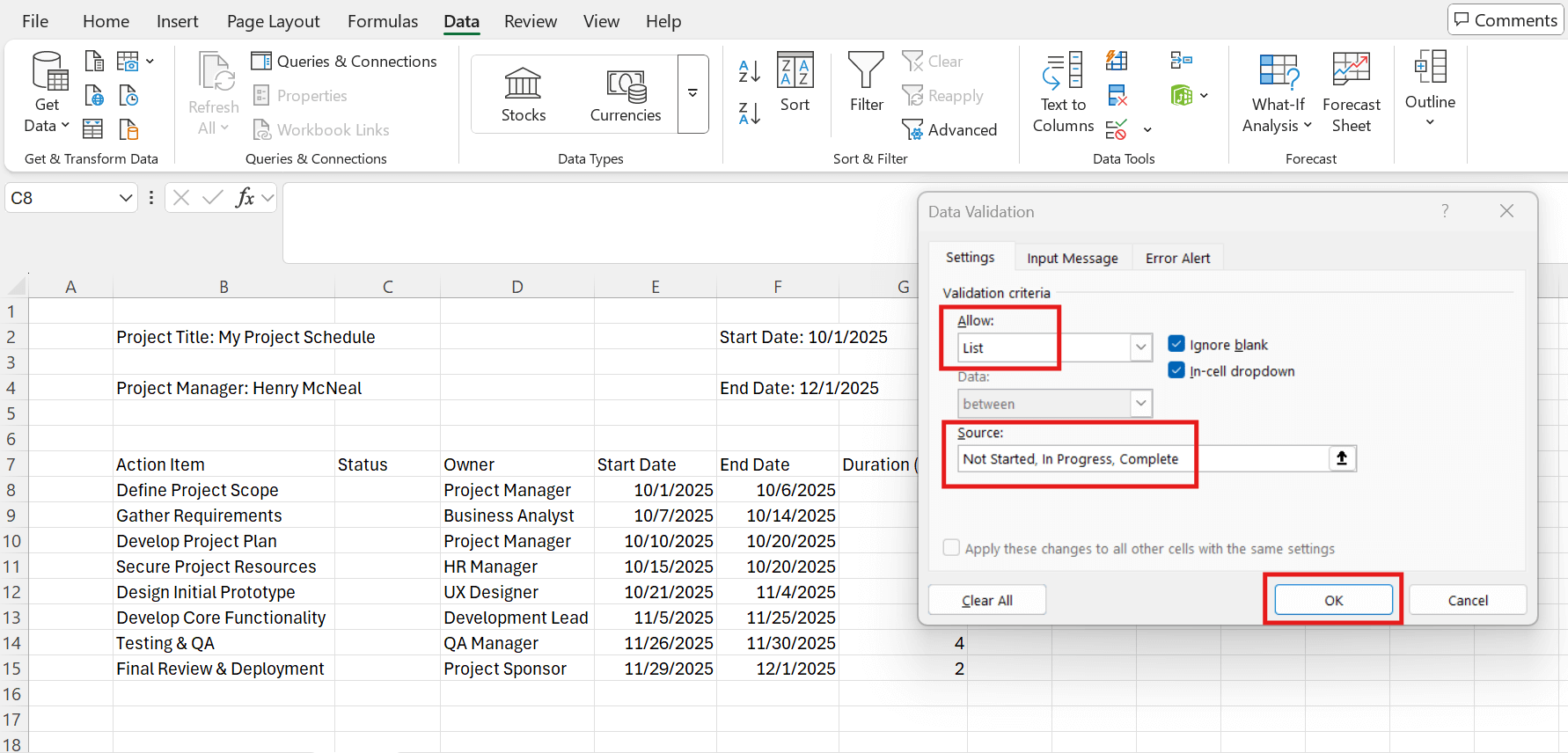Cancel the Data Validation dialog
This screenshot has width=1568, height=753.
click(1468, 600)
